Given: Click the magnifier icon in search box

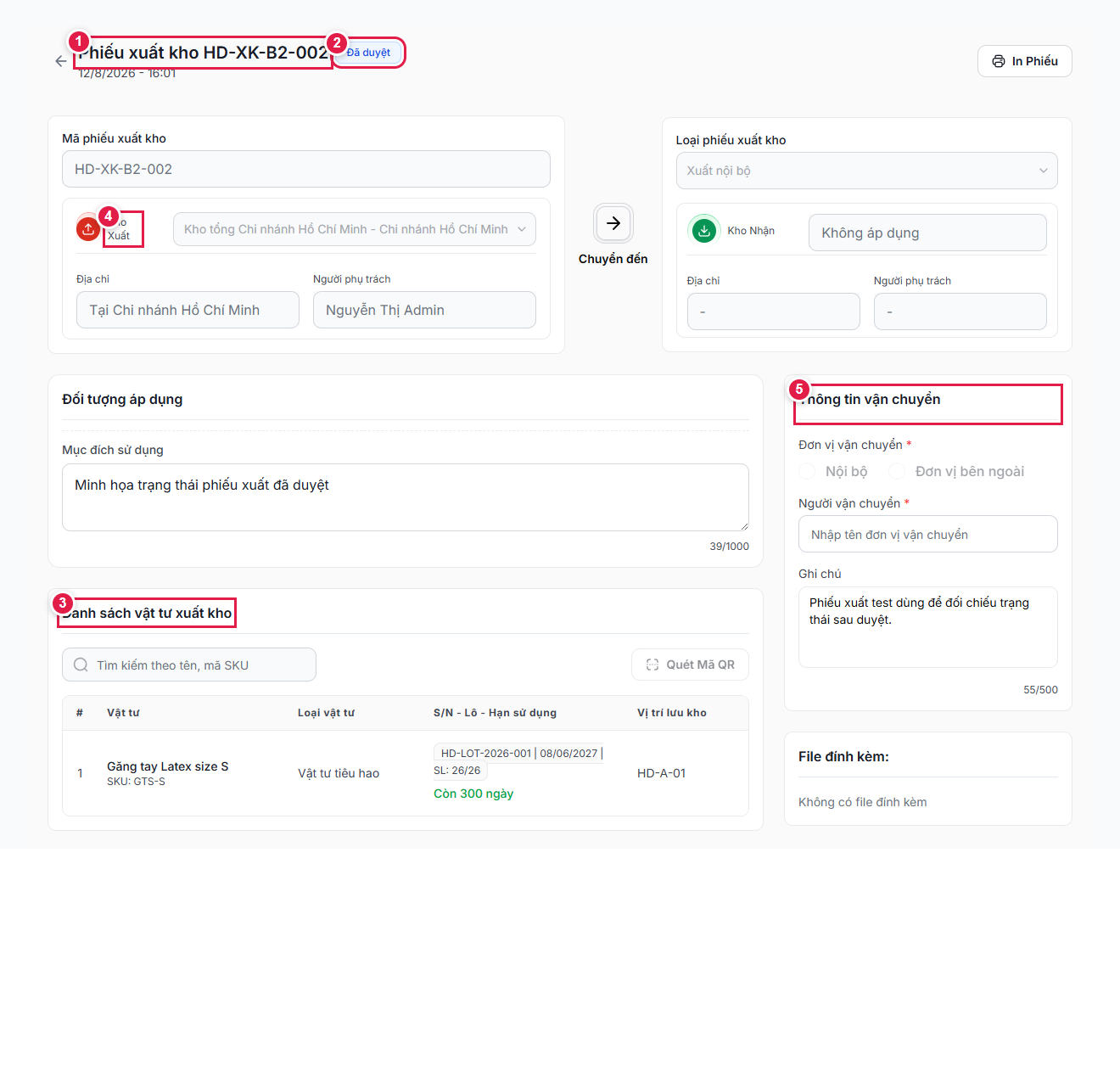Looking at the screenshot, I should (x=81, y=665).
